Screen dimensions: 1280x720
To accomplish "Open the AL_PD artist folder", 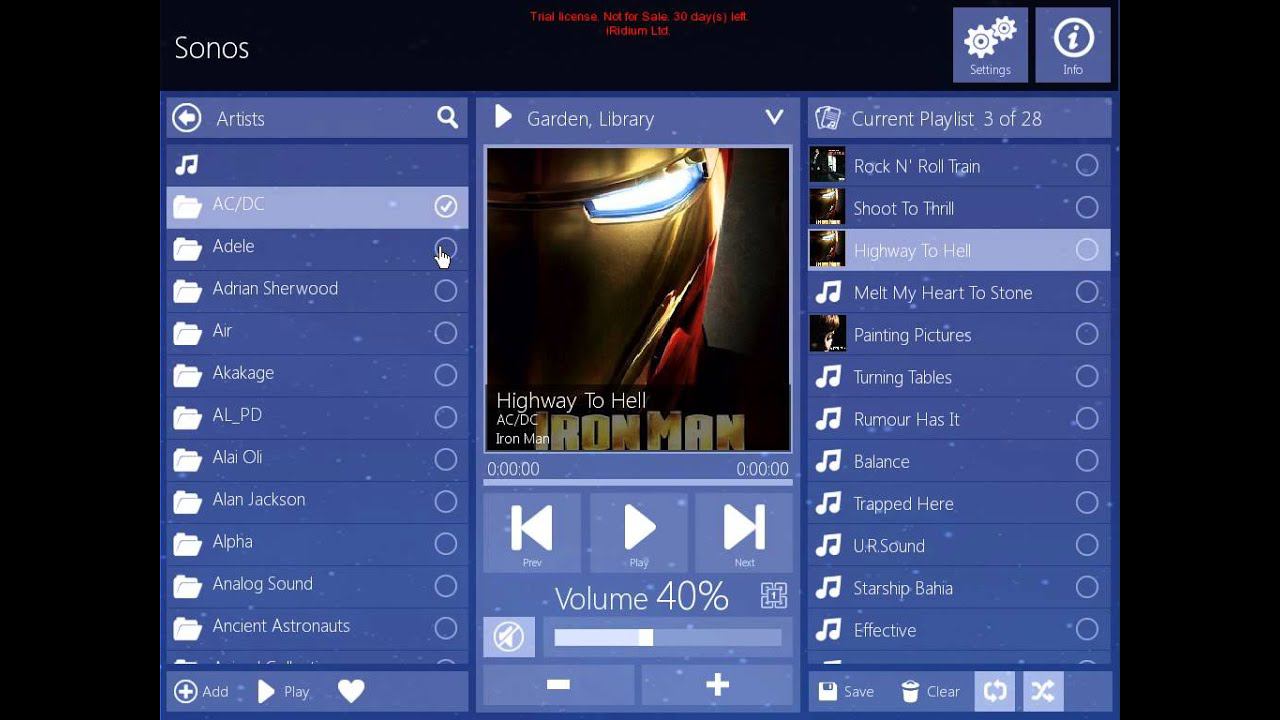I will tap(317, 416).
